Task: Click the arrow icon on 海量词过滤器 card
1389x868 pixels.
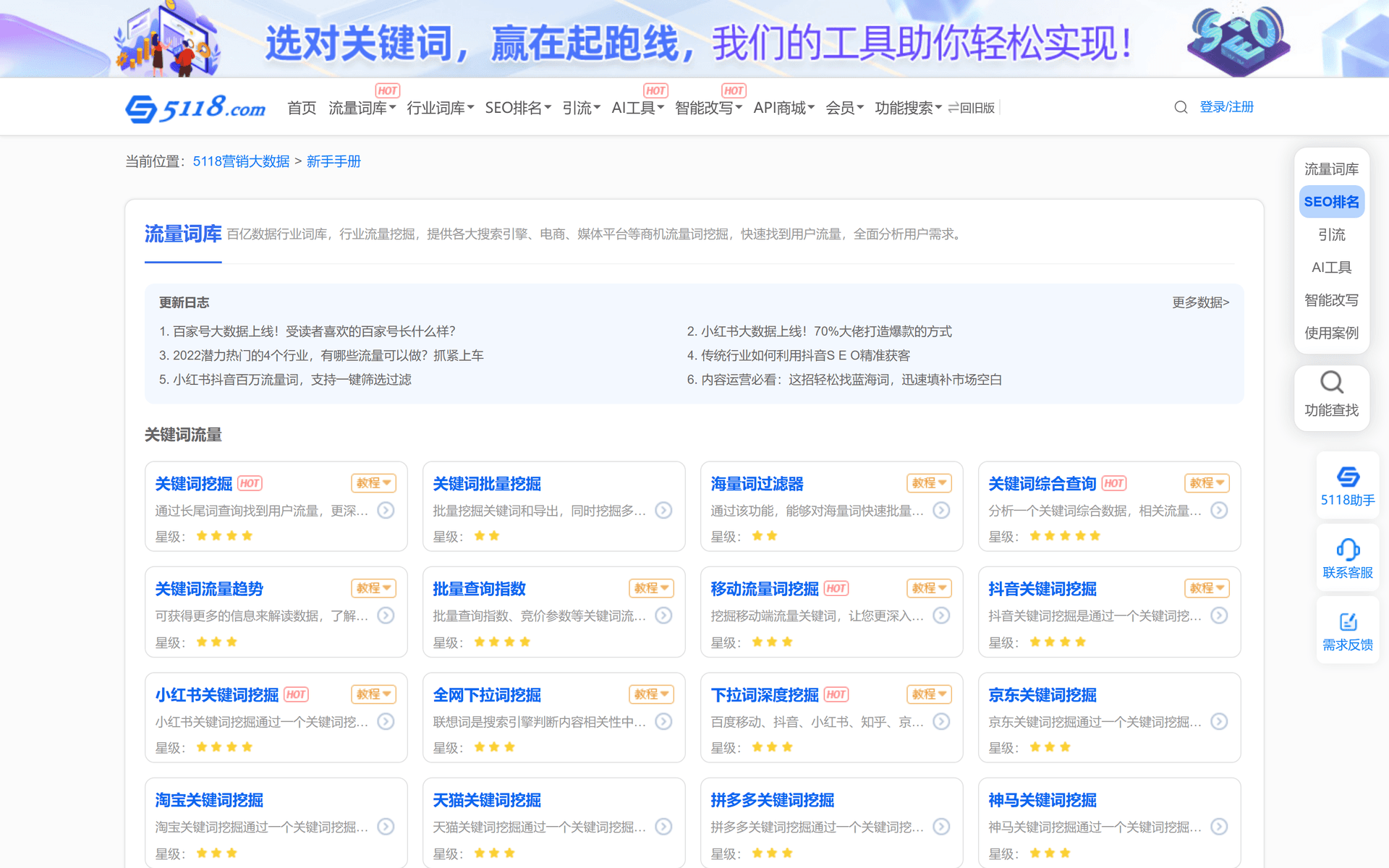Action: point(941,510)
